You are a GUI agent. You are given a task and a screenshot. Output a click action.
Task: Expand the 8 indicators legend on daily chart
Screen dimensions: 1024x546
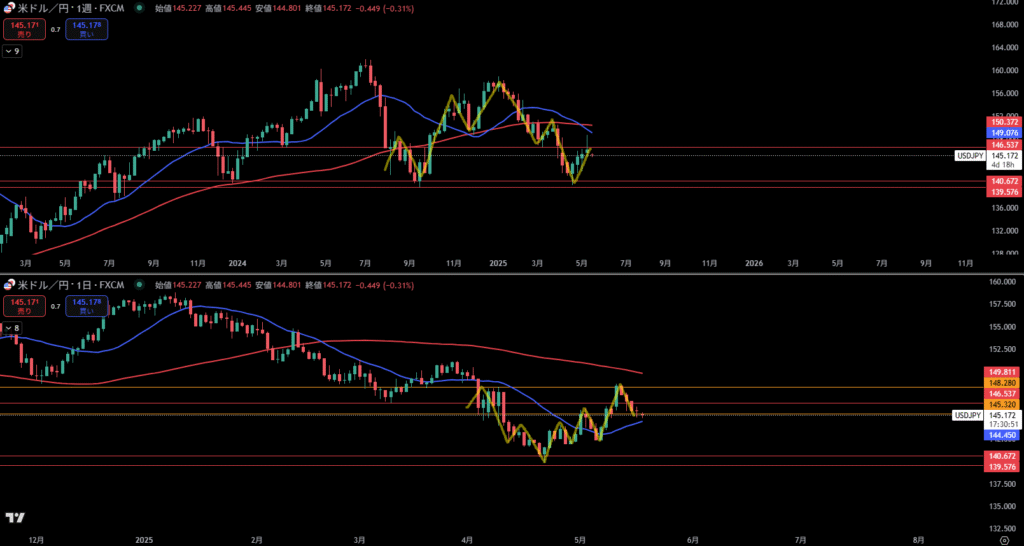coord(12,327)
